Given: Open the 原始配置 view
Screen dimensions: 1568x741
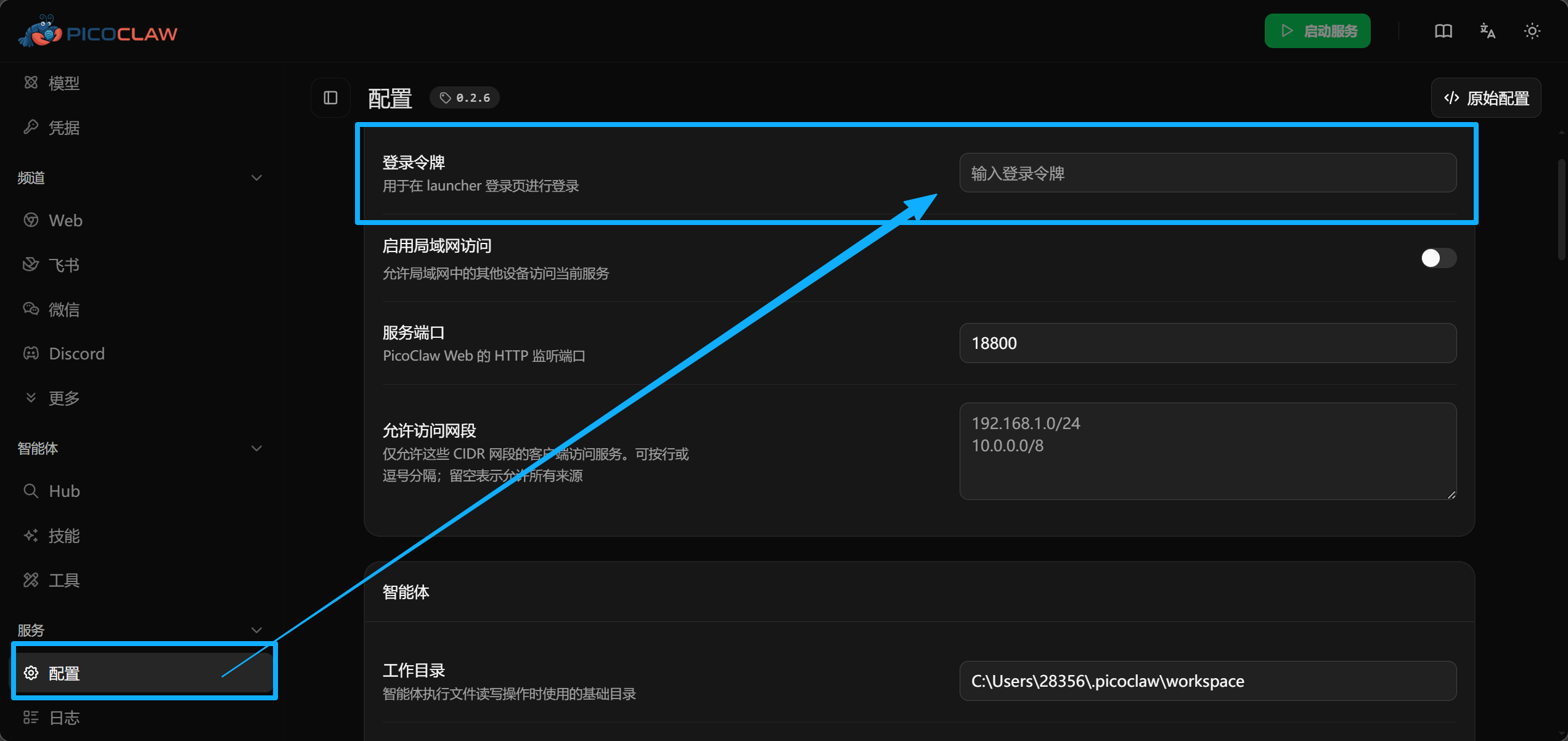Looking at the screenshot, I should [x=1486, y=98].
